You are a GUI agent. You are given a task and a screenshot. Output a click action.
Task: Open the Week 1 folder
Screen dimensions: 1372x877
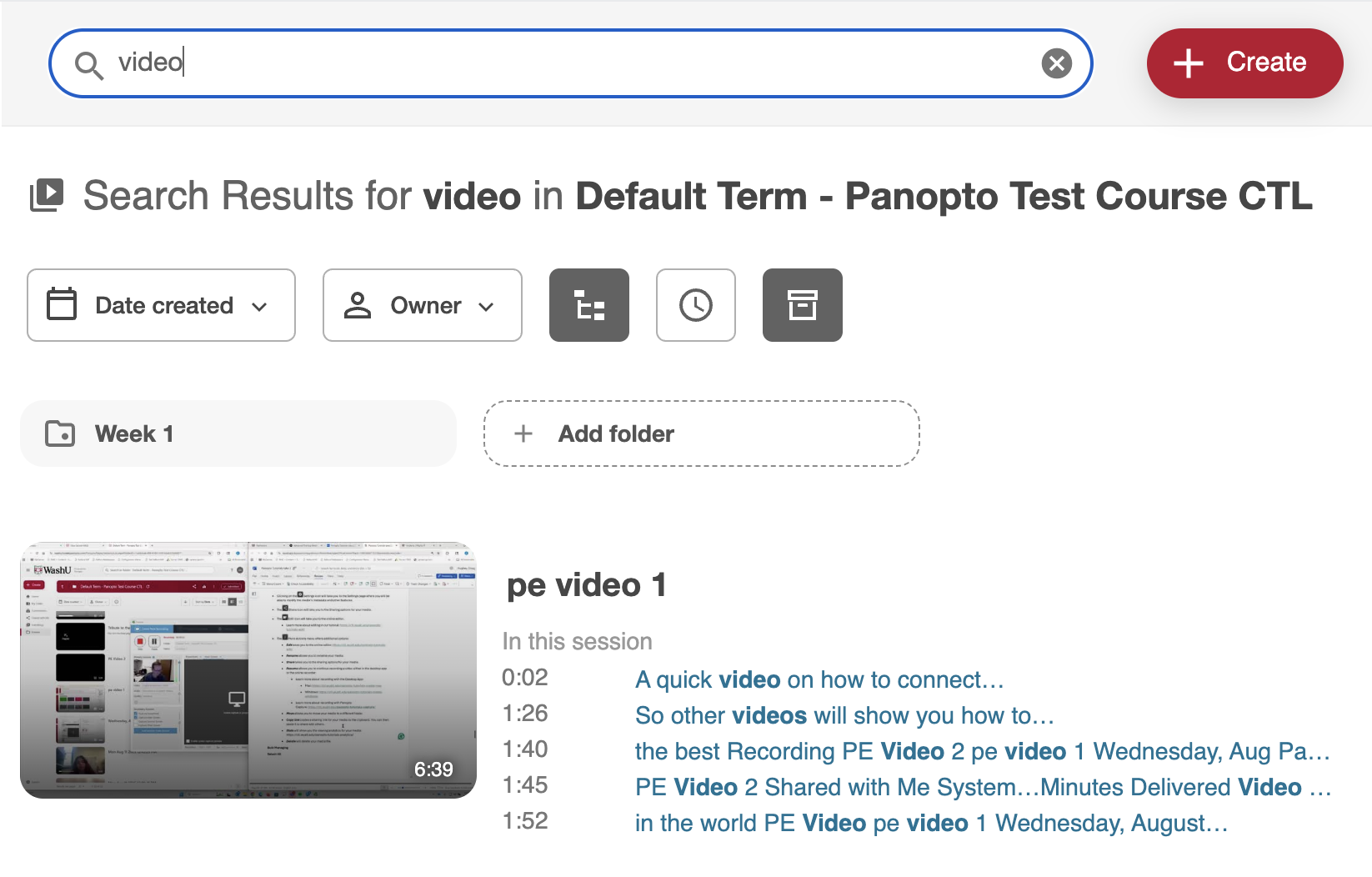[238, 433]
